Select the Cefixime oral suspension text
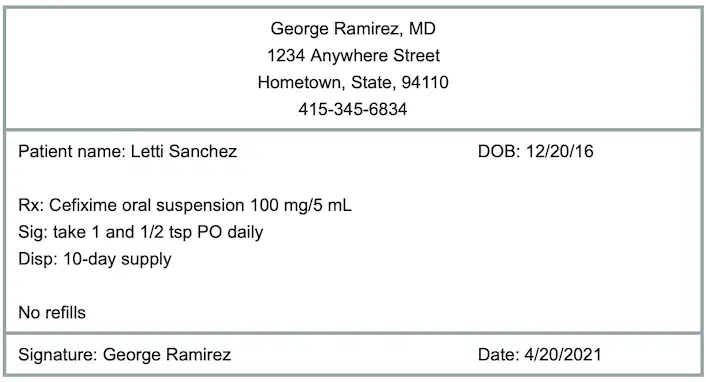The width and height of the screenshot is (706, 382). [147, 205]
